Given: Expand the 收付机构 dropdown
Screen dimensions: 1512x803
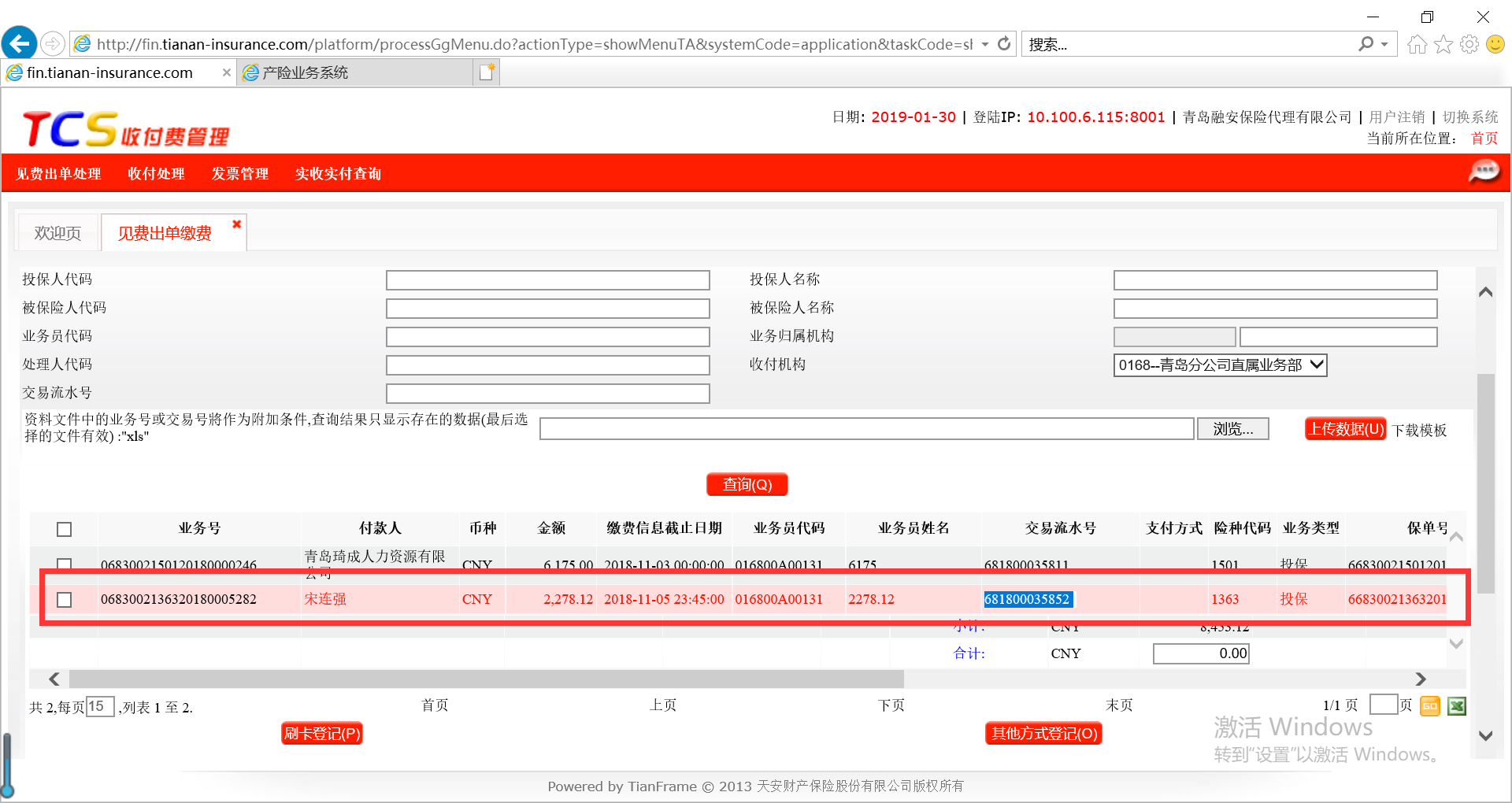Looking at the screenshot, I should (x=1316, y=364).
